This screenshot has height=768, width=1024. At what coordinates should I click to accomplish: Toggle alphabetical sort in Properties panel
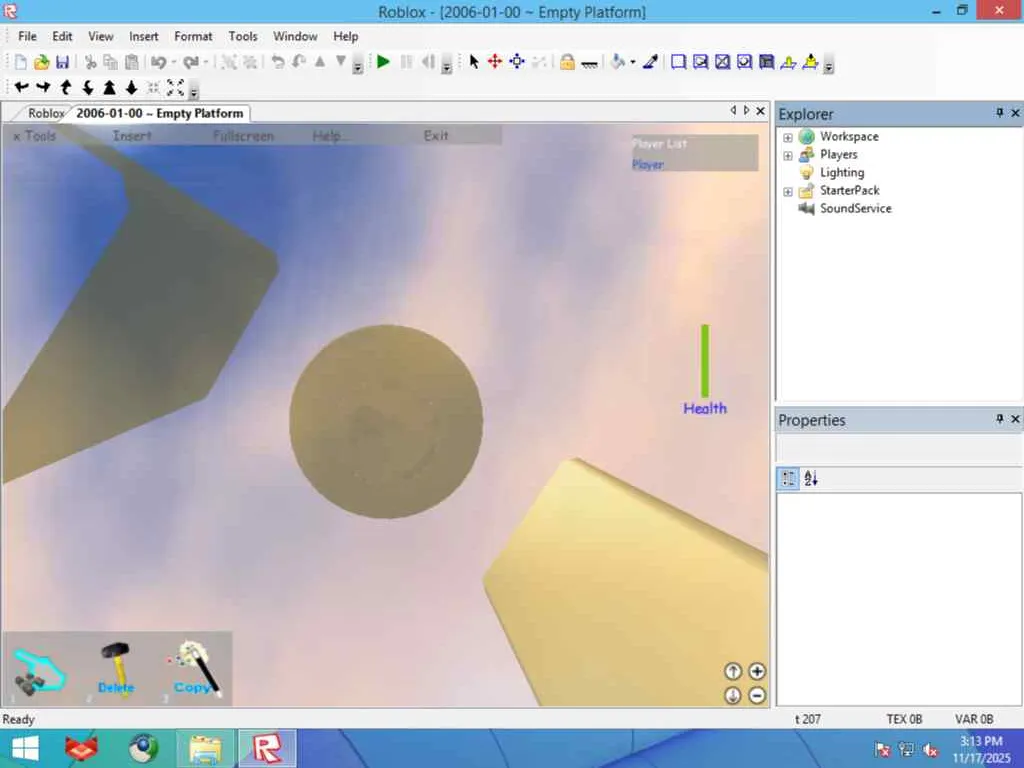[x=811, y=478]
